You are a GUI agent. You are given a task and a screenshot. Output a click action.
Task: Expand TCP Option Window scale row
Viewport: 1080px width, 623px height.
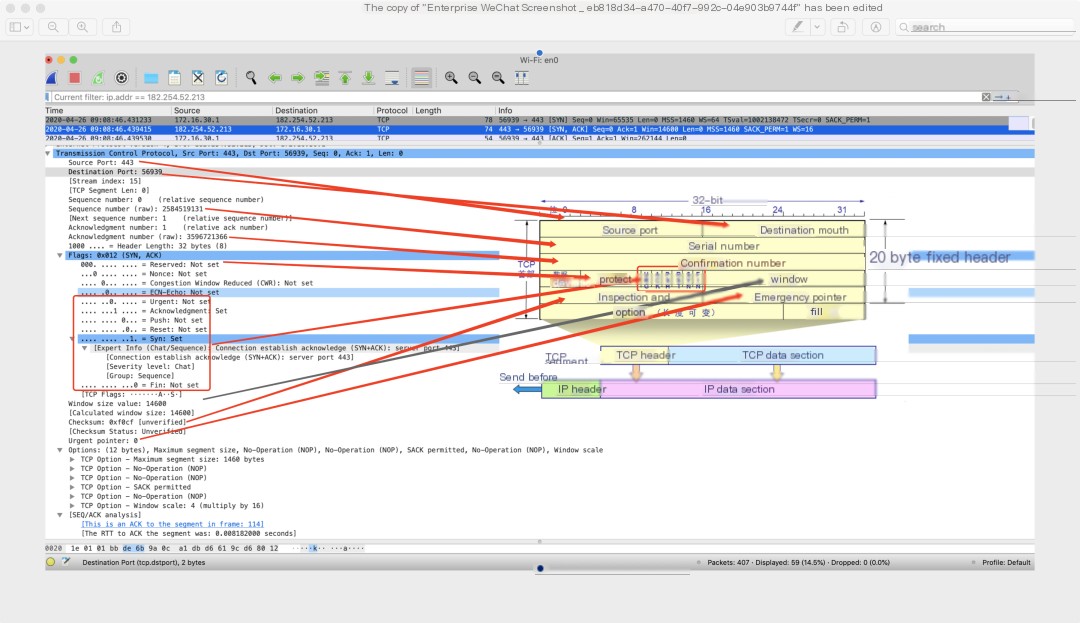(72, 506)
